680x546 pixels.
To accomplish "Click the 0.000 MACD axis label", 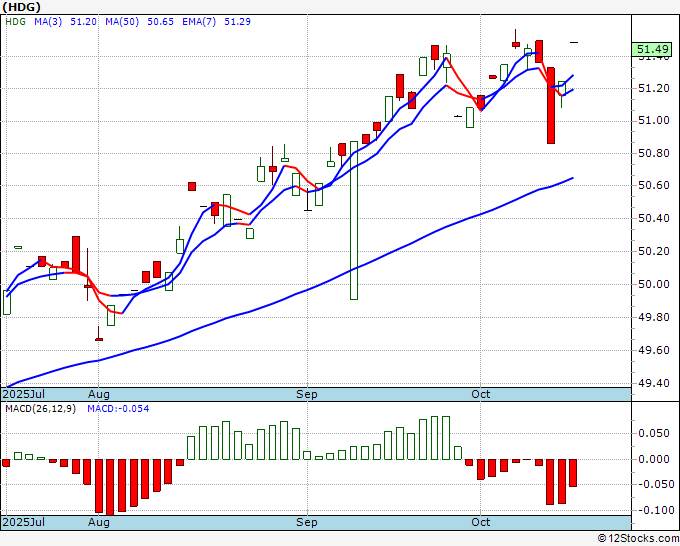I will 654,460.
